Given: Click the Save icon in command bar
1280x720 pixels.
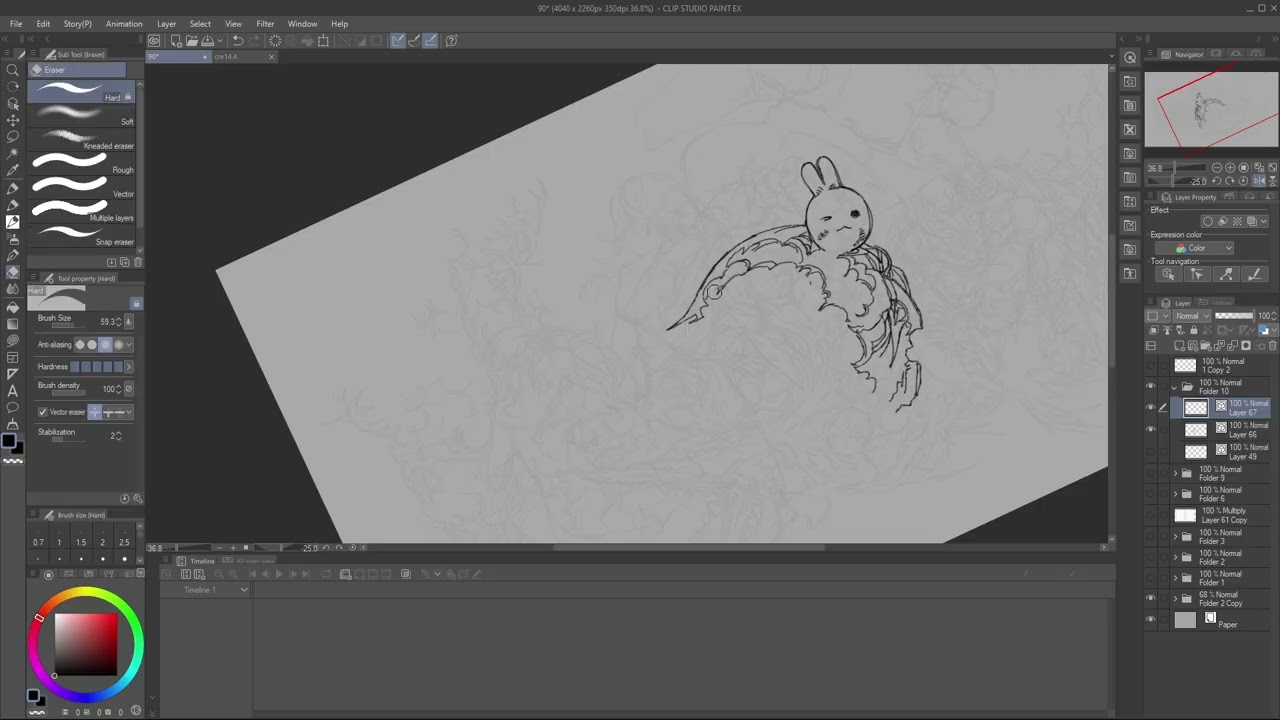Looking at the screenshot, I should tap(207, 41).
